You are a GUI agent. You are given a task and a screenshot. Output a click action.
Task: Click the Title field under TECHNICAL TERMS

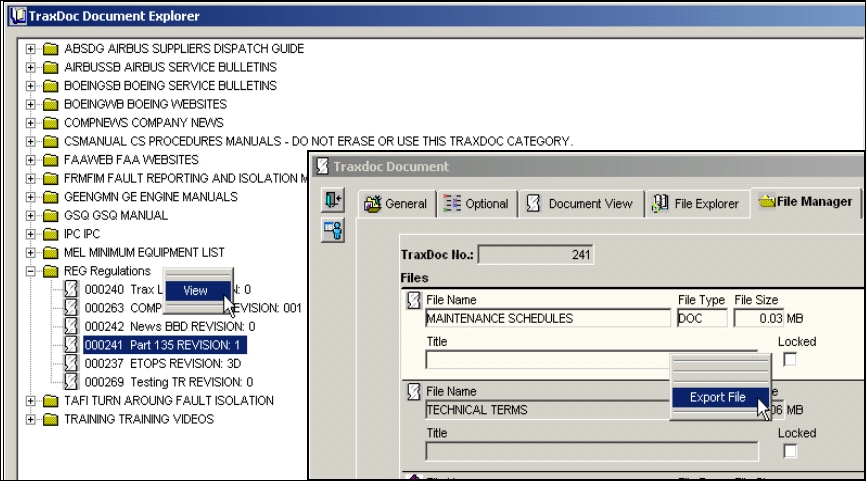[x=592, y=451]
